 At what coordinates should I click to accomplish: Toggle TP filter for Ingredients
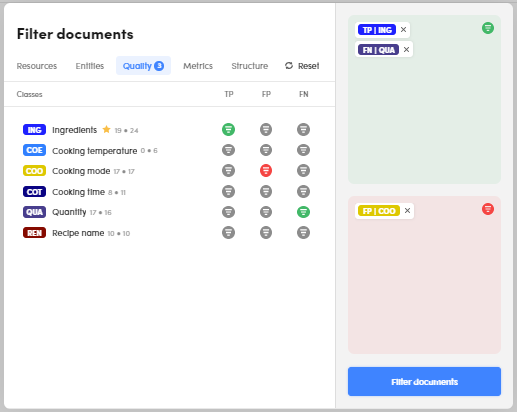[x=228, y=129]
